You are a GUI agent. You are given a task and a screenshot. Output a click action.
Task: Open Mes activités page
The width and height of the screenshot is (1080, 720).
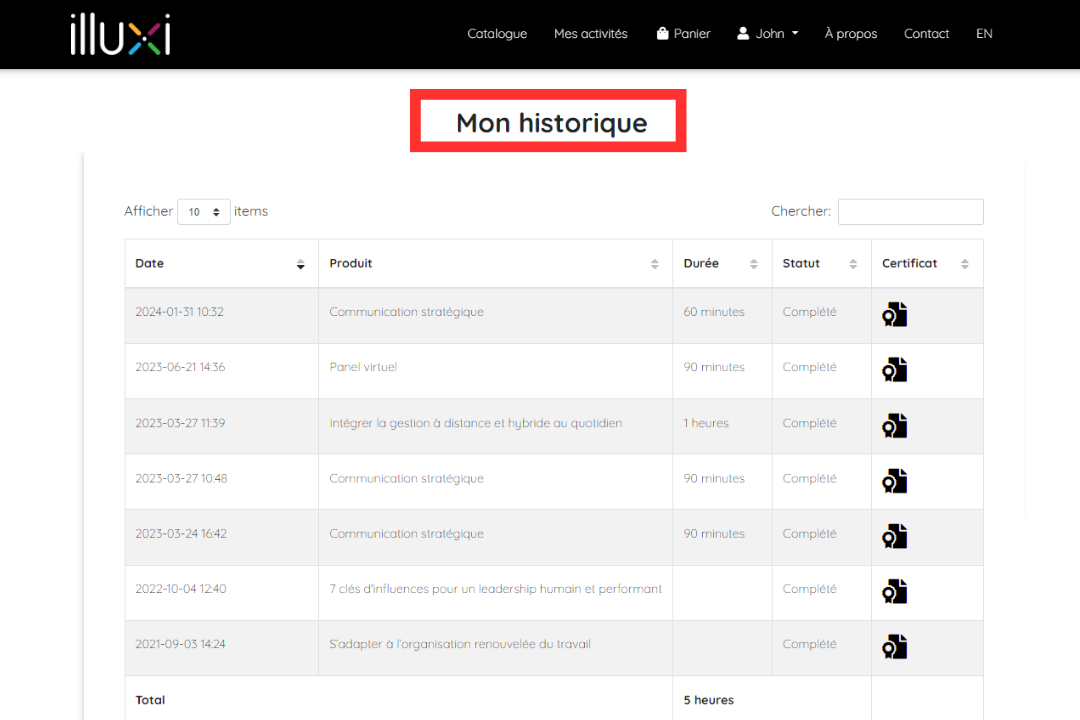click(x=590, y=34)
